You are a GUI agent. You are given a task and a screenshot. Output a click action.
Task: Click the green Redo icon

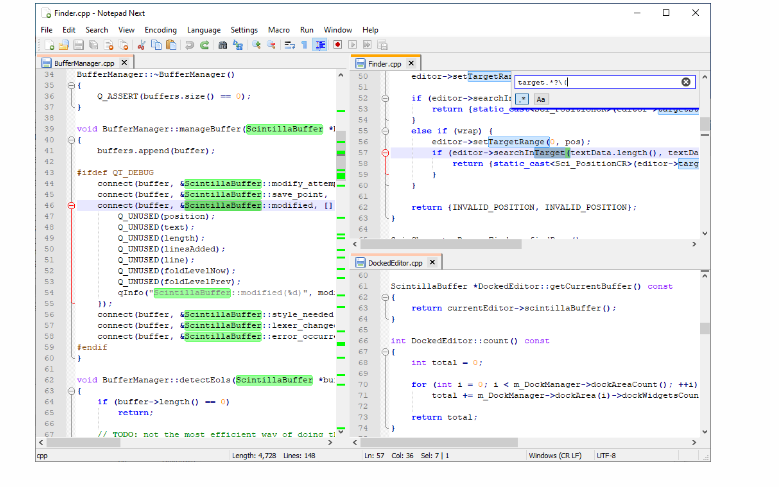[x=204, y=45]
